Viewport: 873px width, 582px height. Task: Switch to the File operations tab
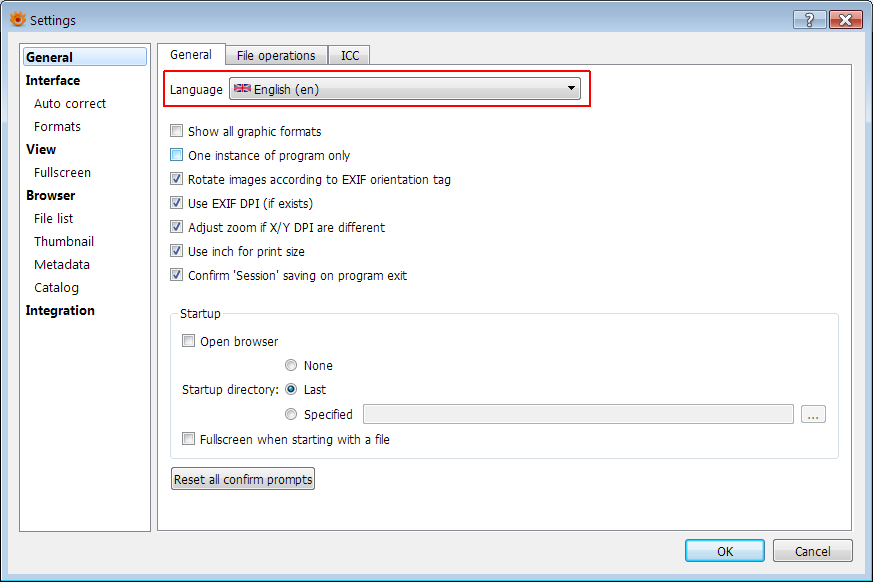pyautogui.click(x=276, y=55)
